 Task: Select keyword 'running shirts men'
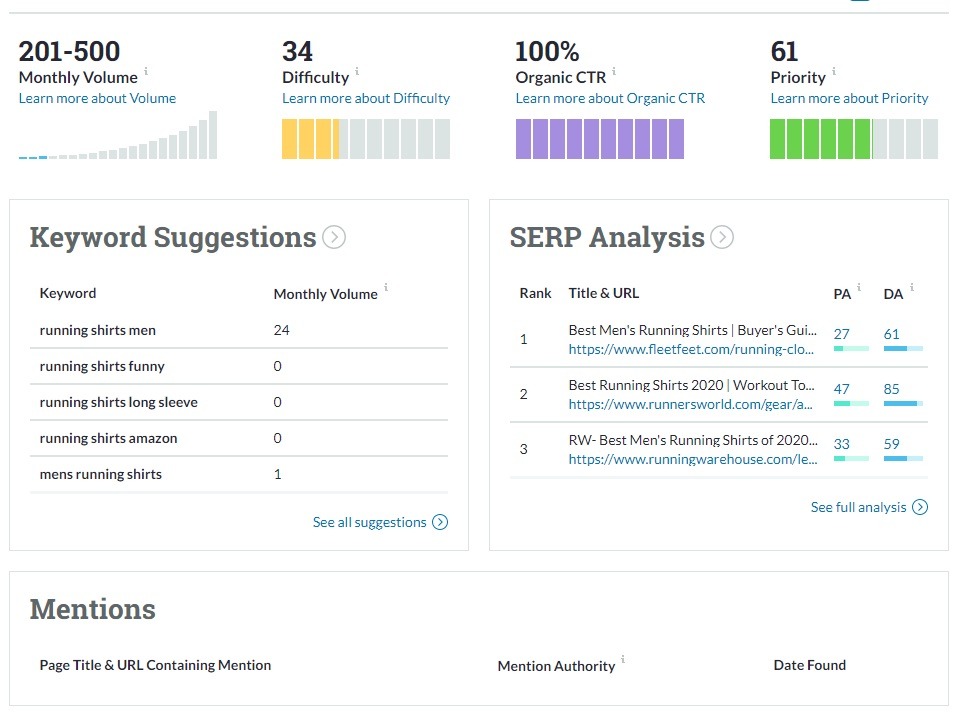coord(97,330)
